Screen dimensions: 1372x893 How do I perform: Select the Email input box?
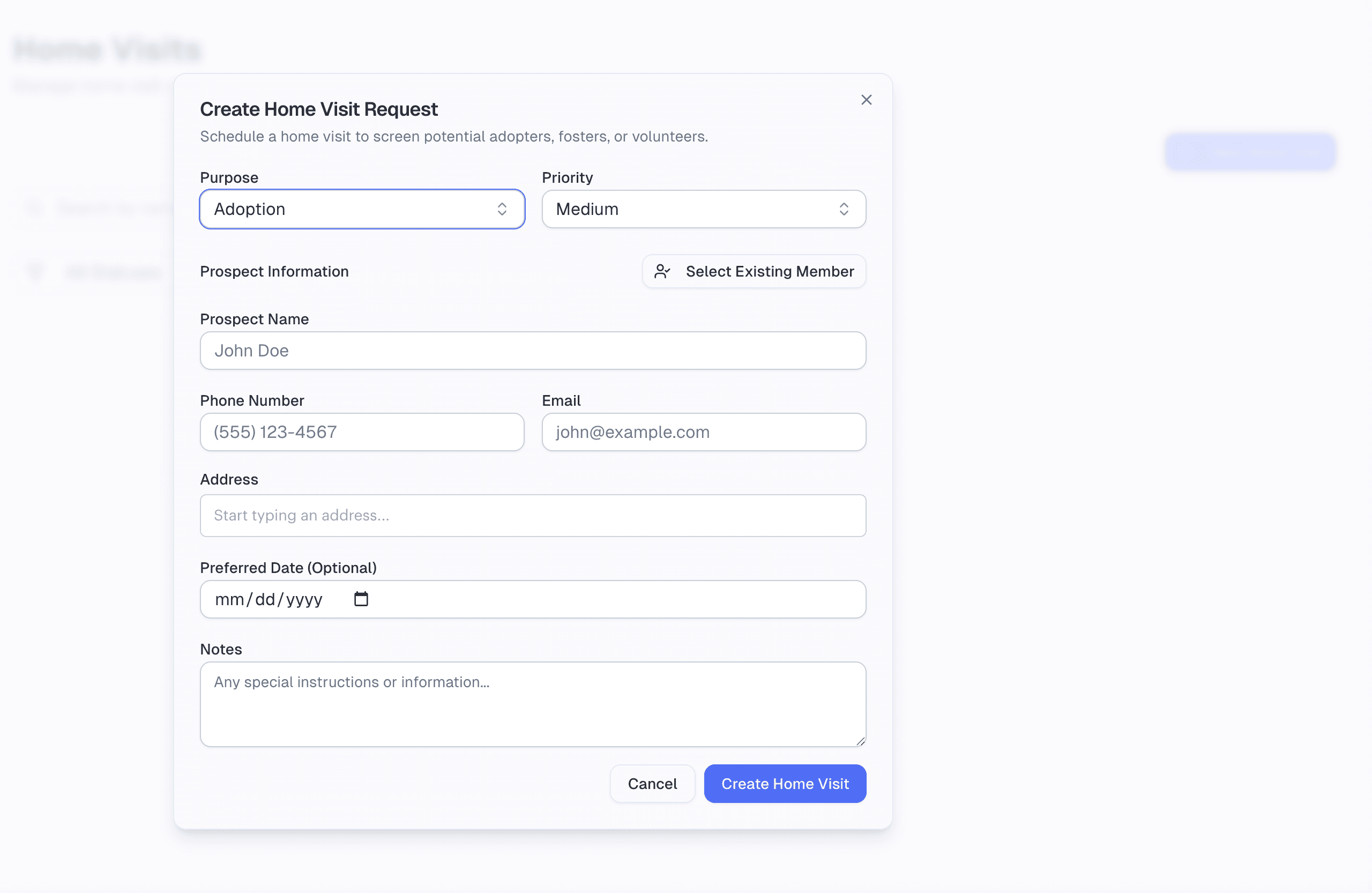click(x=703, y=432)
